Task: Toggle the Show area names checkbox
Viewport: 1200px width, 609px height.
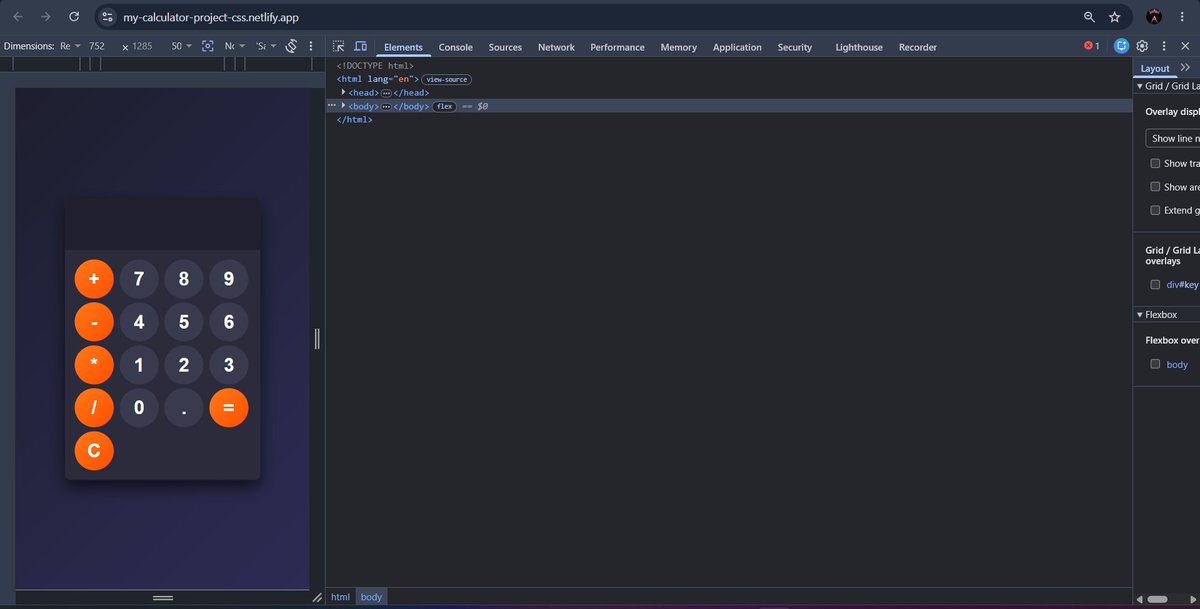Action: (1155, 187)
